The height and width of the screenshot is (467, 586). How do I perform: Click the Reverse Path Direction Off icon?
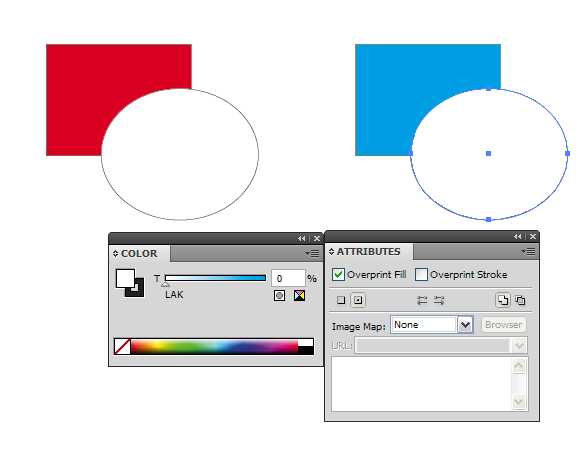click(x=422, y=300)
